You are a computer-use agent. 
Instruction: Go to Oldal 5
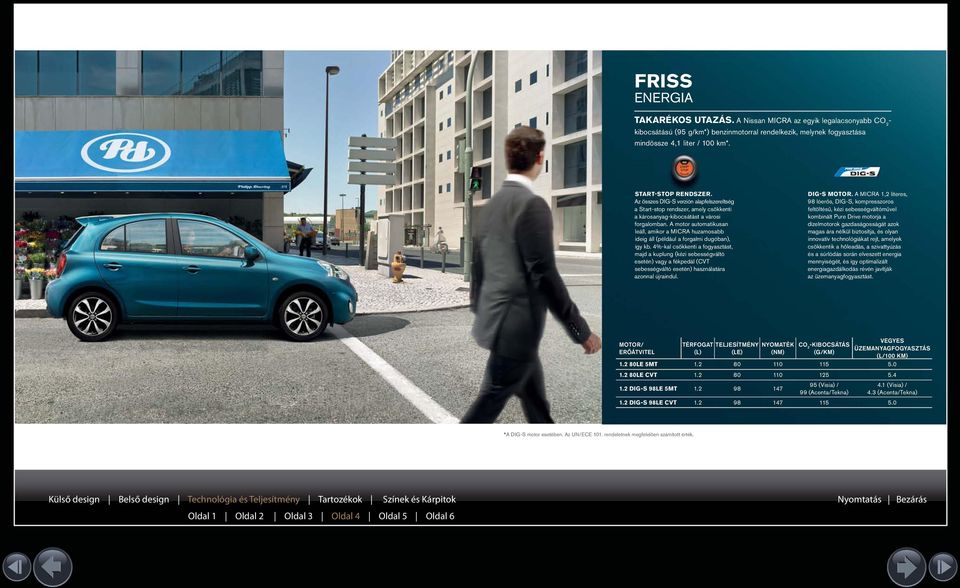coord(392,516)
